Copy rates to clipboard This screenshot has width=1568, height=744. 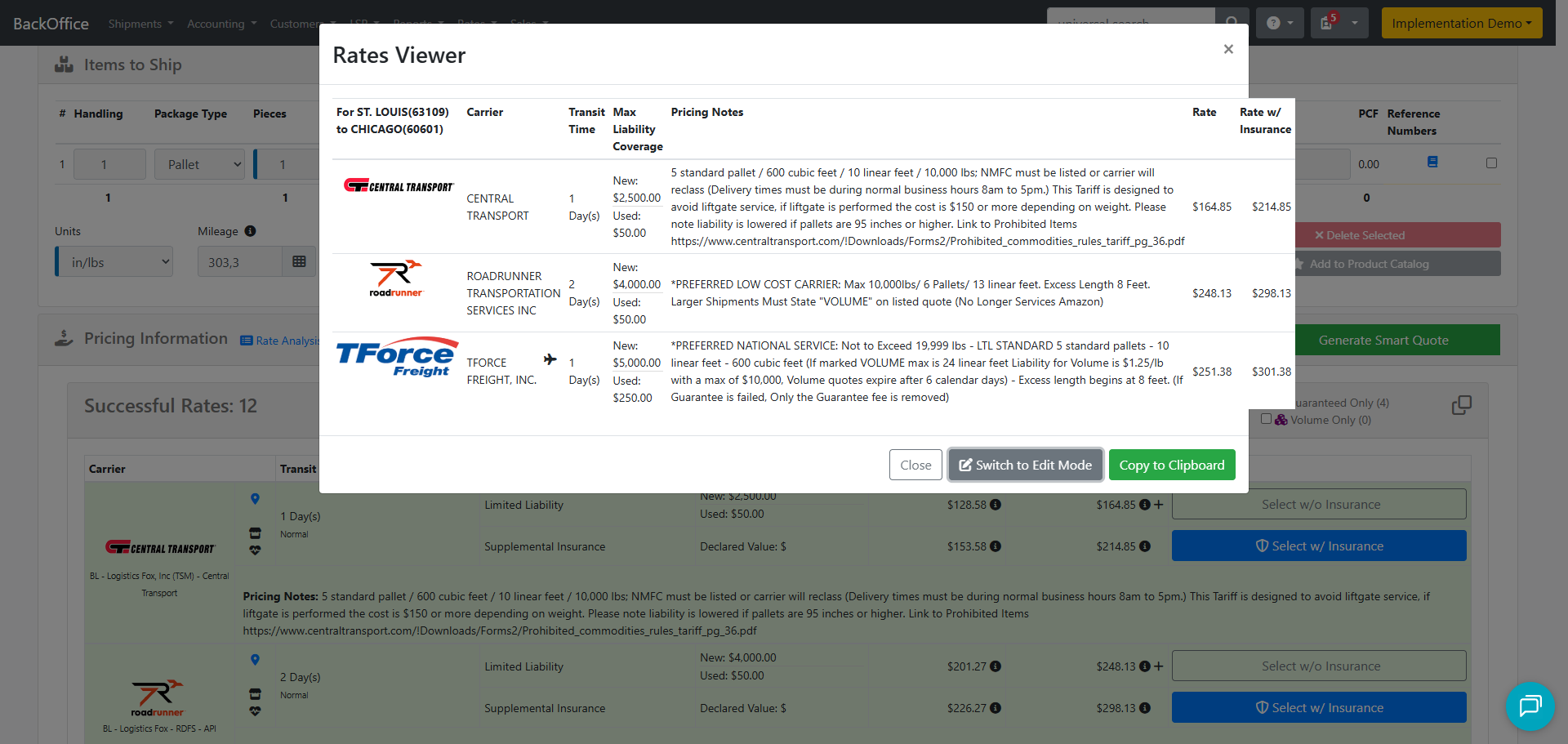1172,465
